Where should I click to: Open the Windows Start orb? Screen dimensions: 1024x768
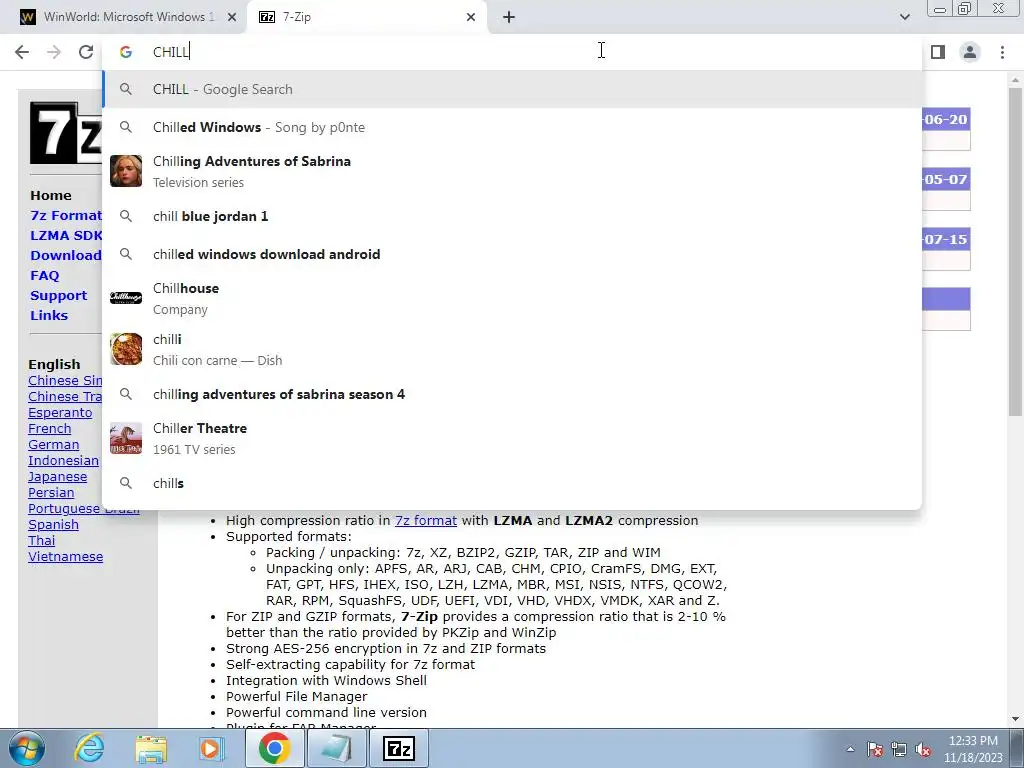click(x=26, y=748)
